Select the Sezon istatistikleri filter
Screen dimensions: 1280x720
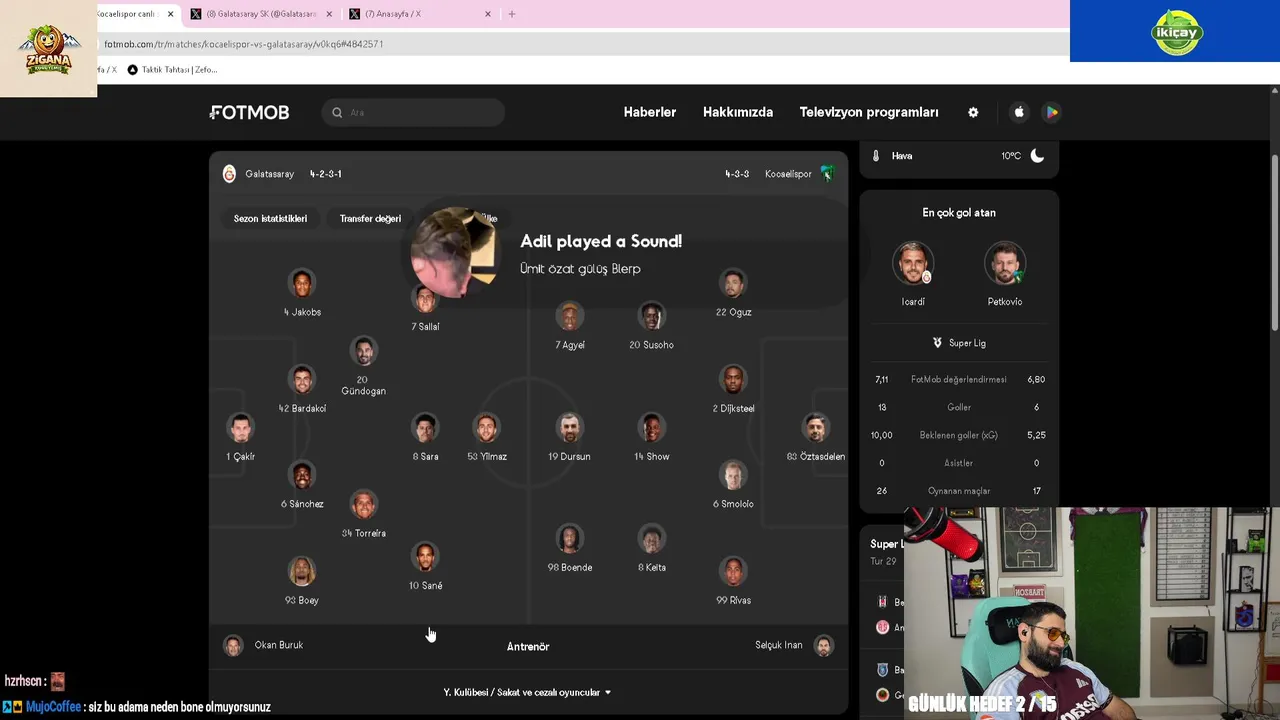(270, 218)
